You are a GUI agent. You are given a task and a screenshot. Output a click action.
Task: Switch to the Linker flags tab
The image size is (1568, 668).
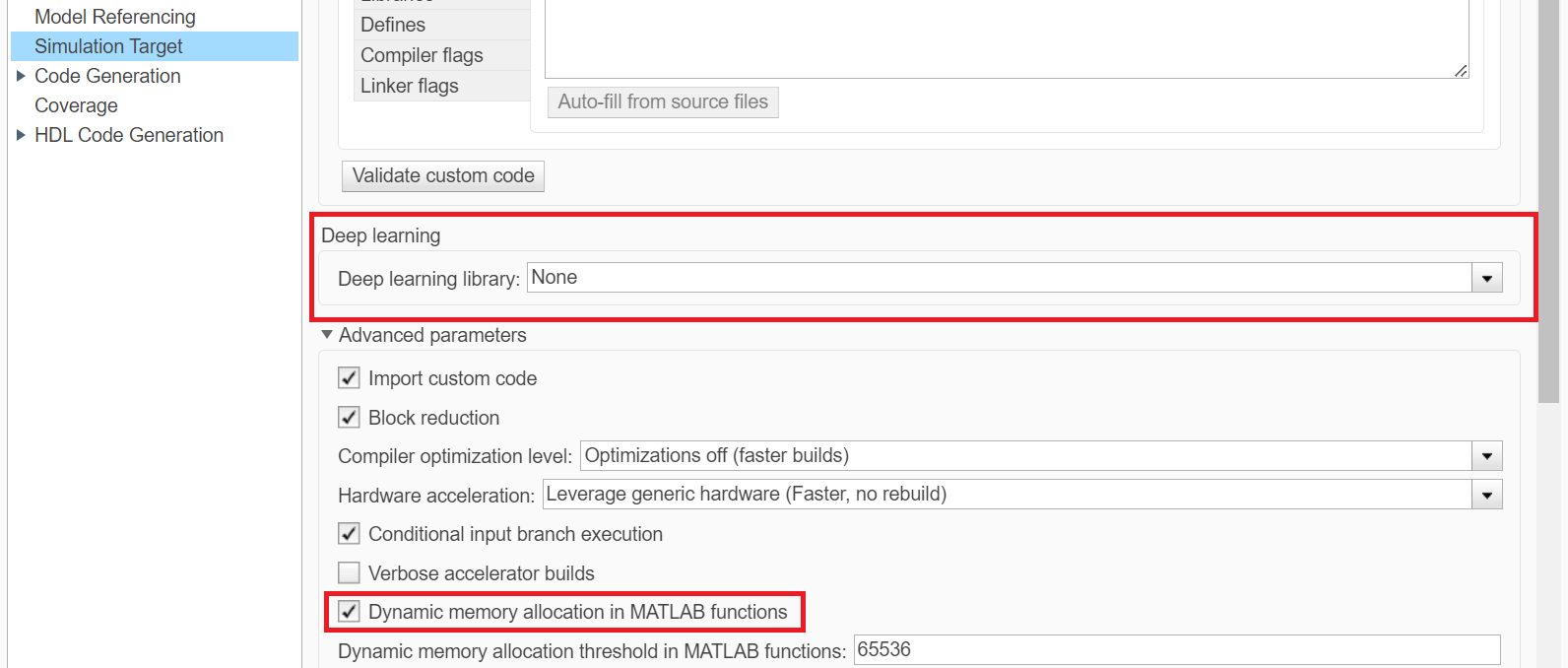410,86
